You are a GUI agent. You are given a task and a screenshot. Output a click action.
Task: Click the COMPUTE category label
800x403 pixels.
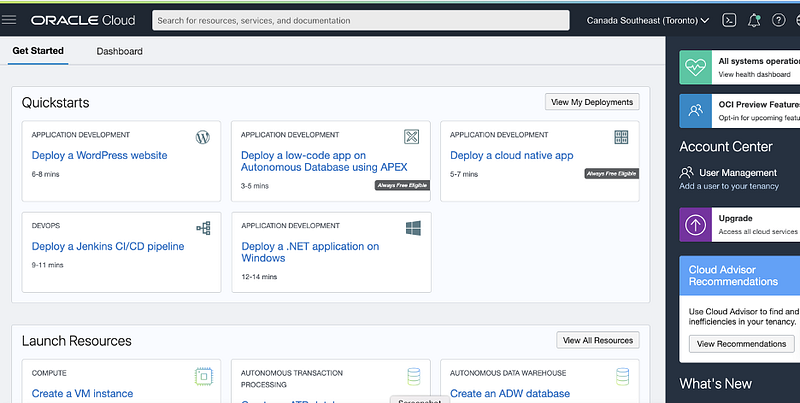(x=49, y=373)
